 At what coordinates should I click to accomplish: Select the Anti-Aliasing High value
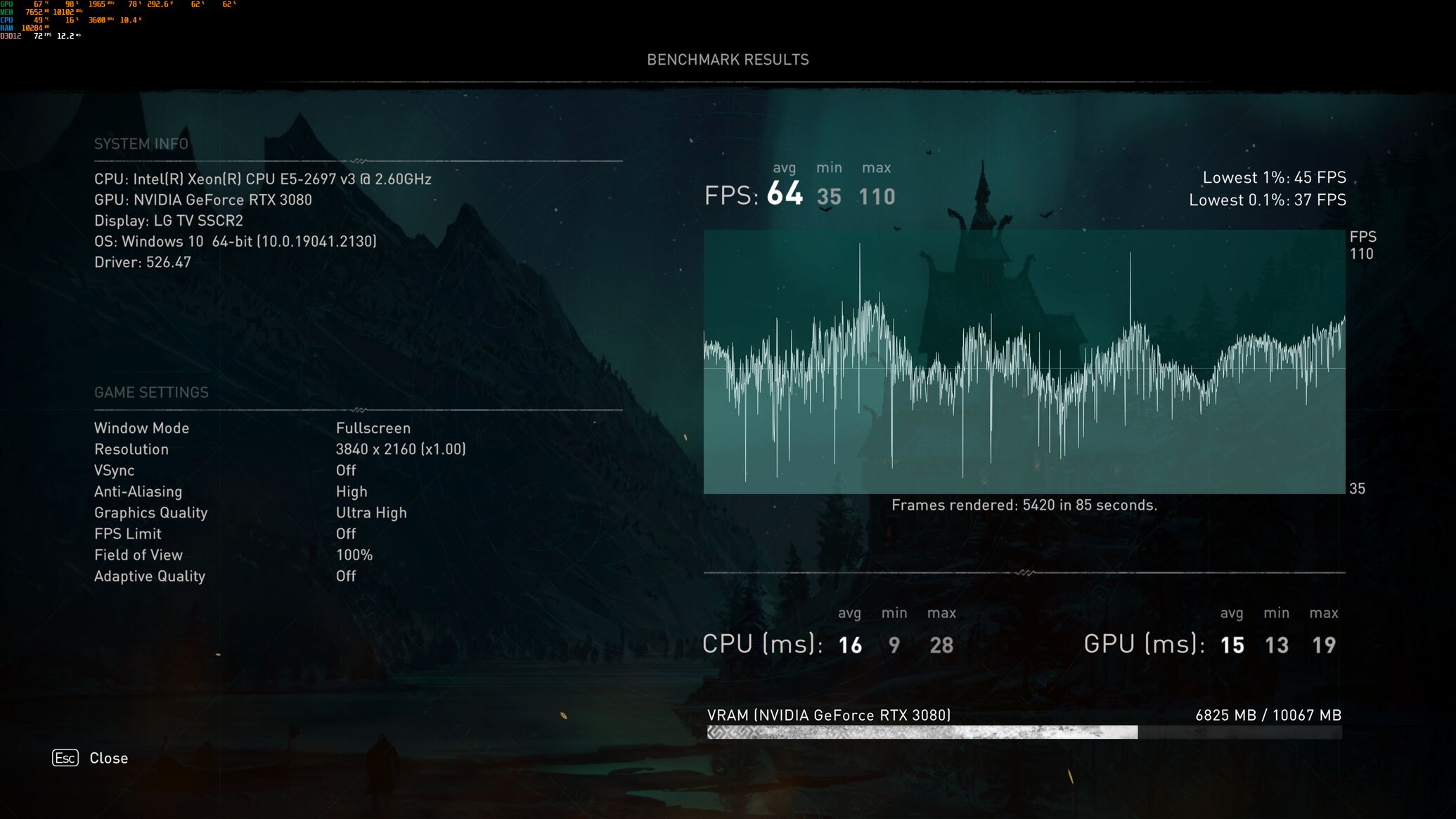tap(351, 492)
